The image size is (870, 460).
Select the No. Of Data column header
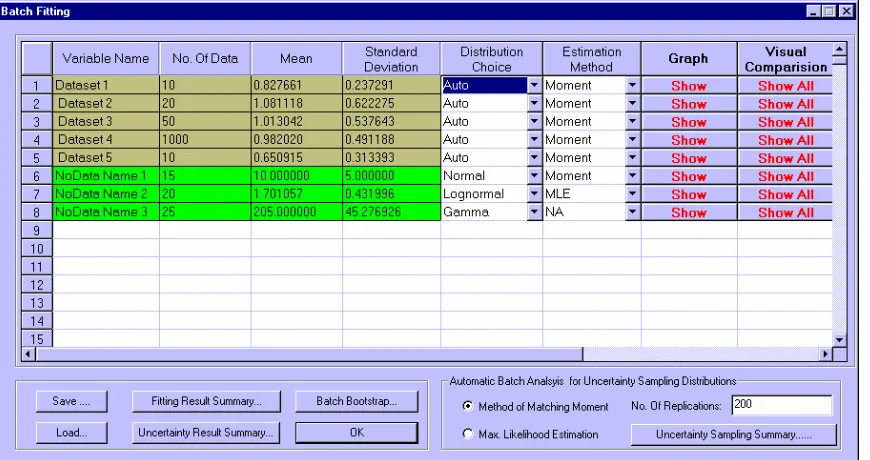[x=205, y=59]
